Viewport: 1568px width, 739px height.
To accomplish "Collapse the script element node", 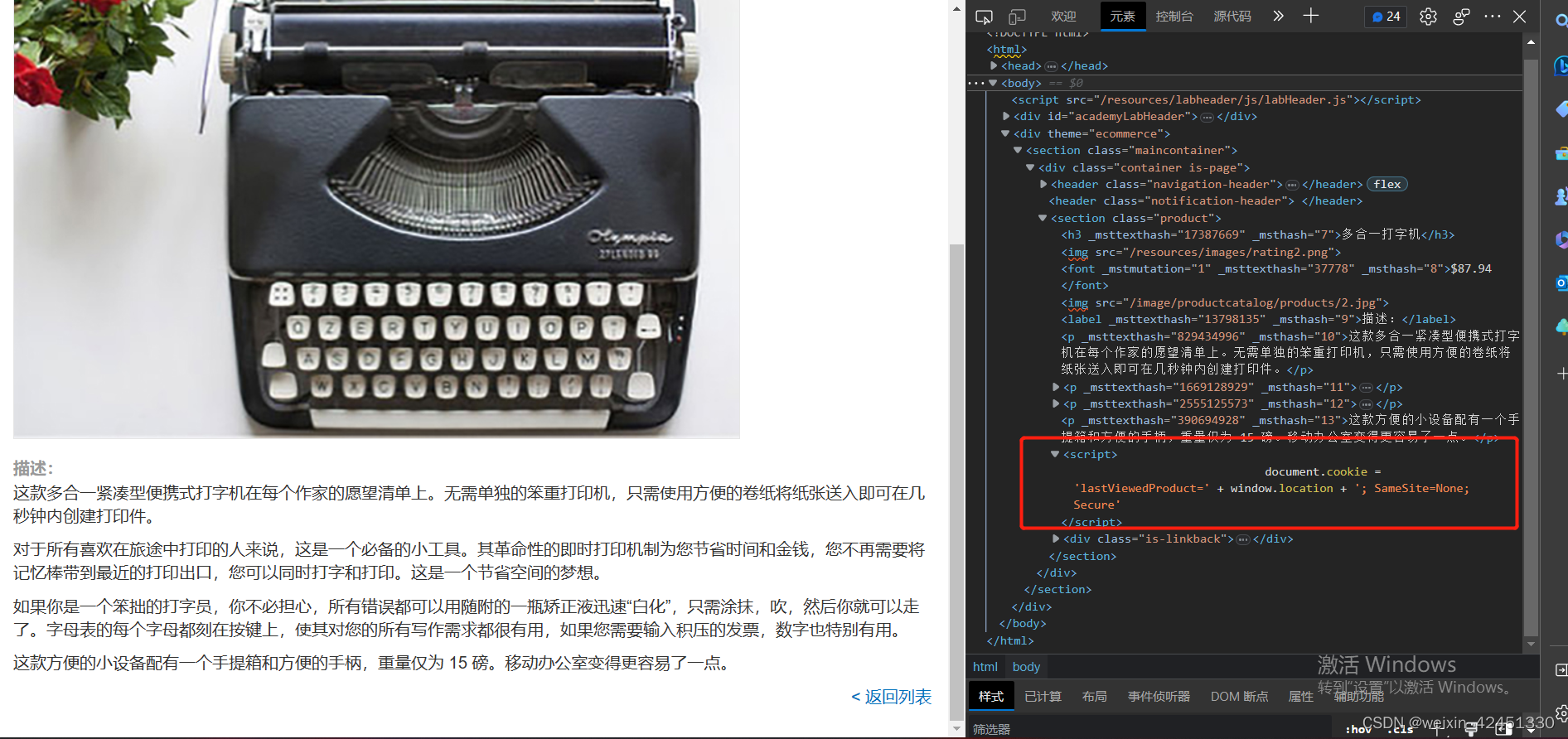I will [1055, 454].
